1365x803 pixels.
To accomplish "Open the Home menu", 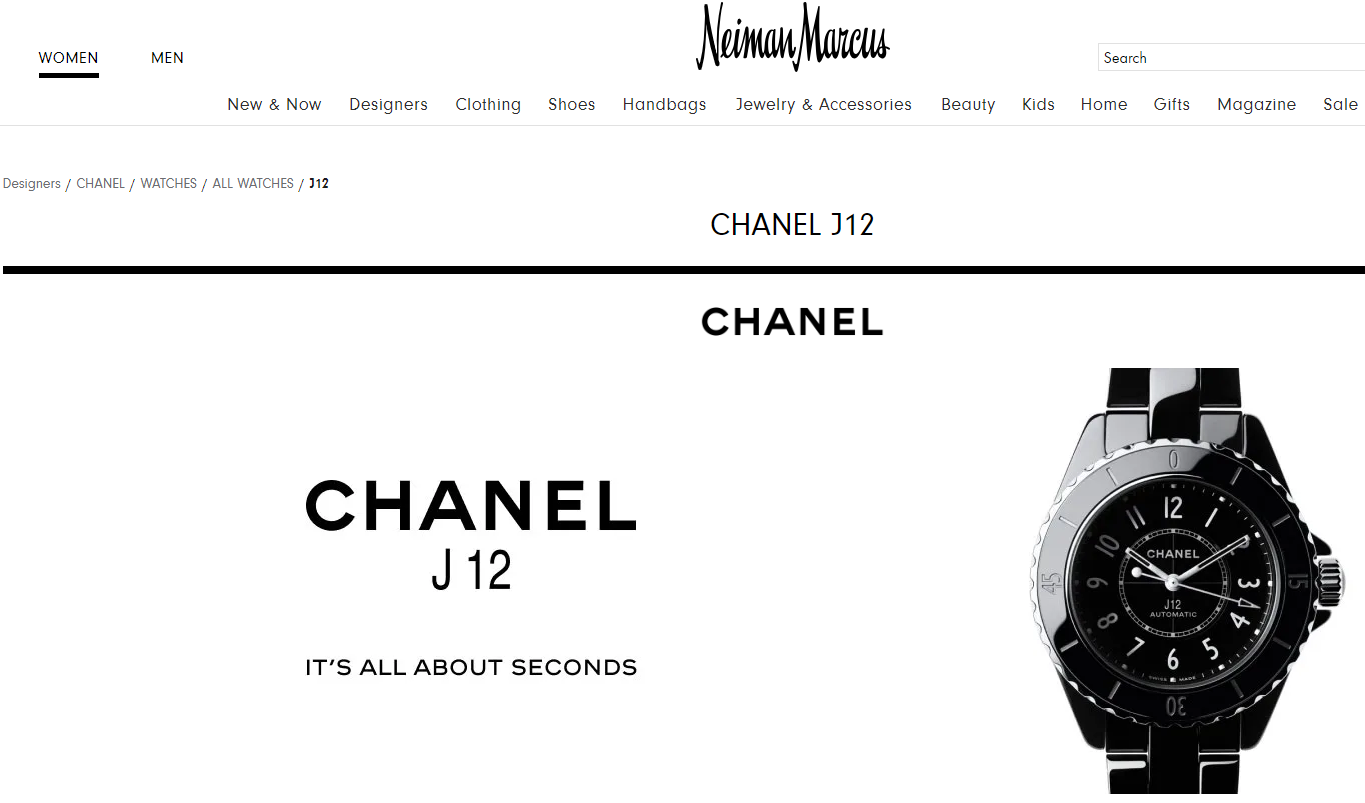I will tap(1104, 104).
